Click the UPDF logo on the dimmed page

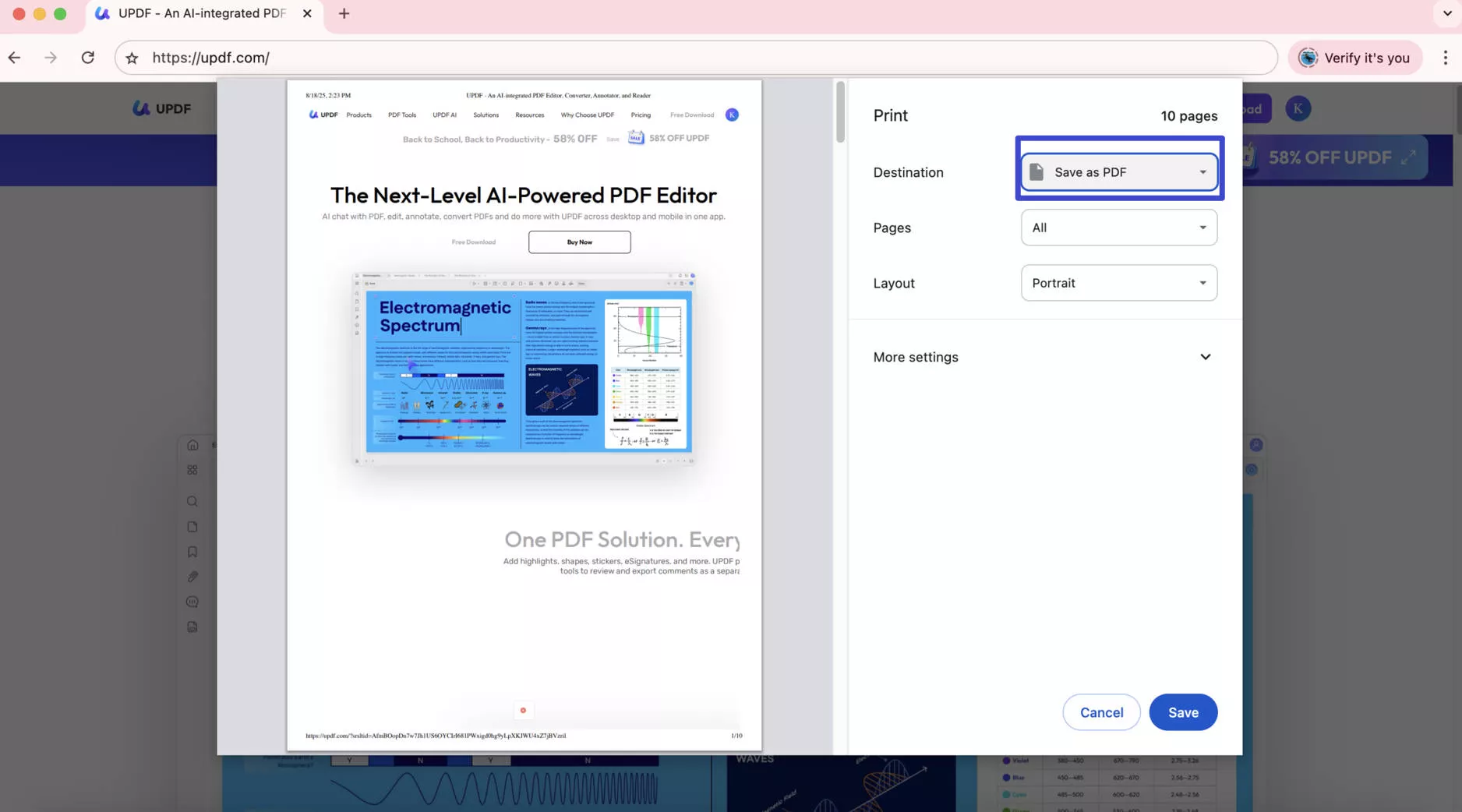(161, 108)
